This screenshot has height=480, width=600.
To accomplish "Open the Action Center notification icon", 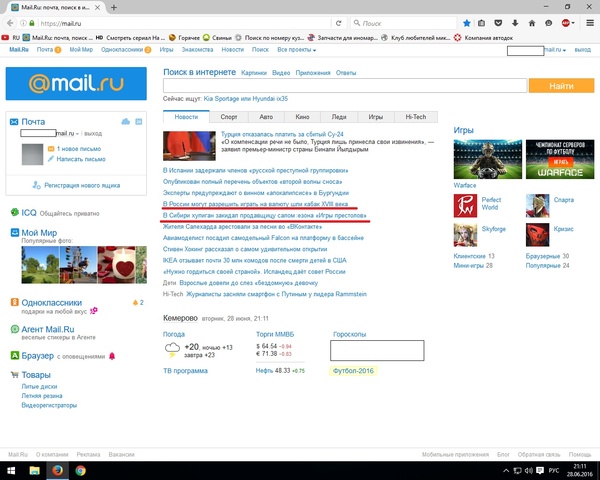I will pos(540,470).
